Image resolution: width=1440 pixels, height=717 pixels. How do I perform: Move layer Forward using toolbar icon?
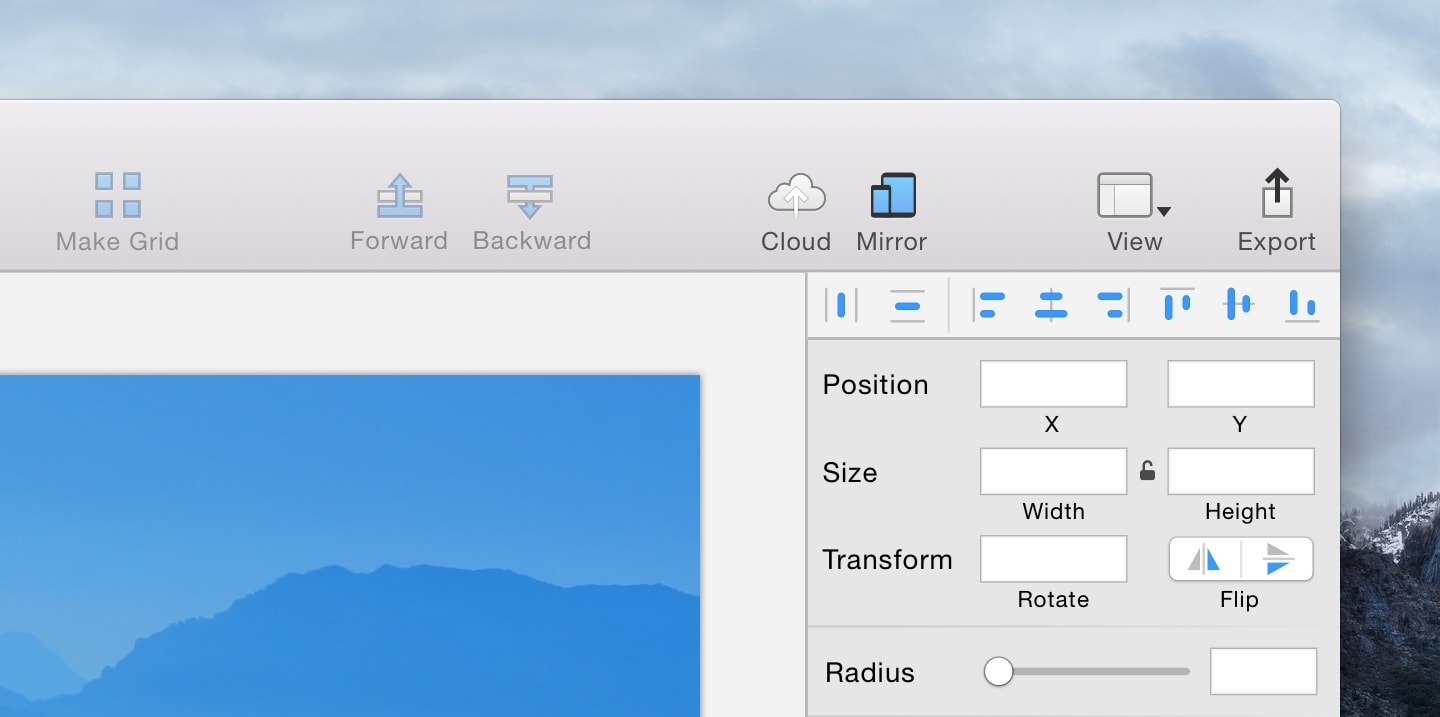(x=399, y=195)
